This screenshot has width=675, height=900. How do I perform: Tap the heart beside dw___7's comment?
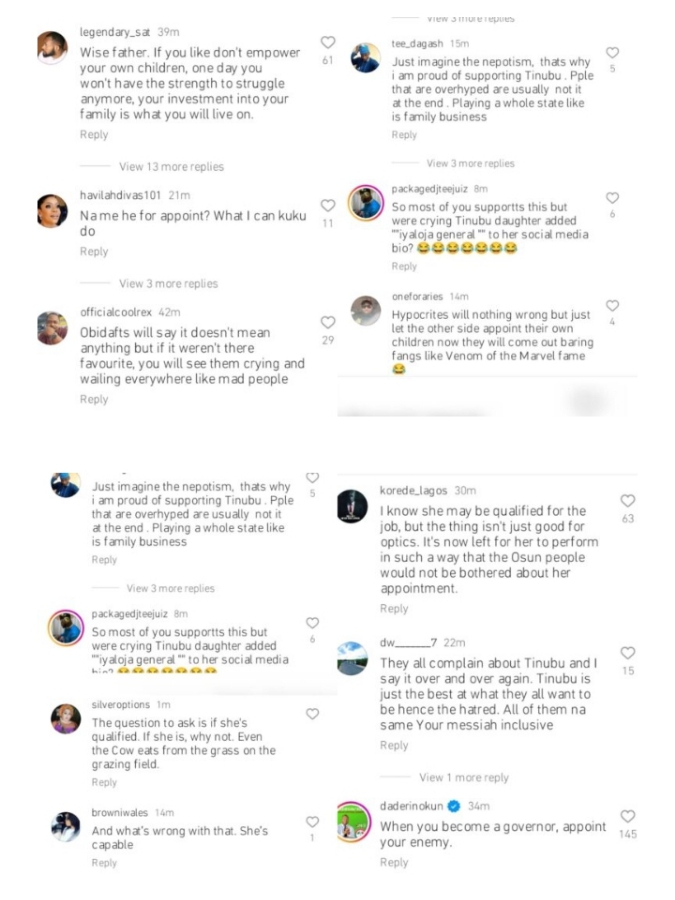point(627,653)
